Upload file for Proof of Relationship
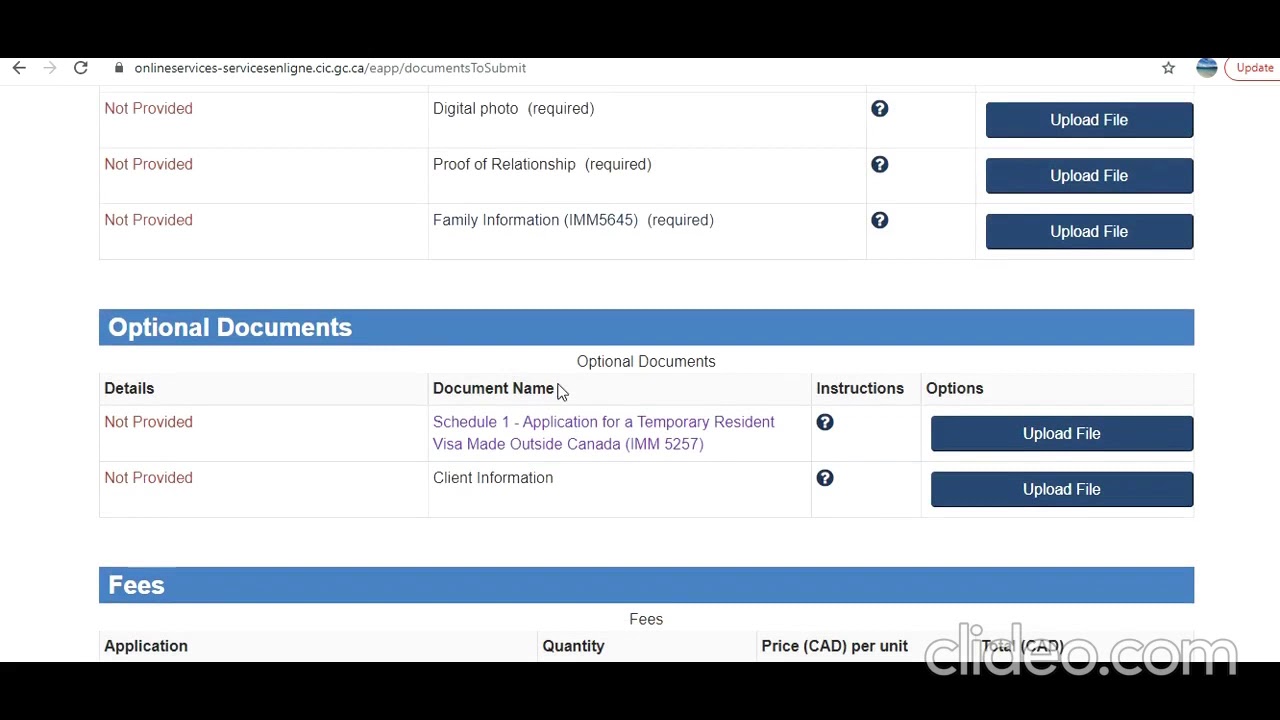 pos(1088,176)
